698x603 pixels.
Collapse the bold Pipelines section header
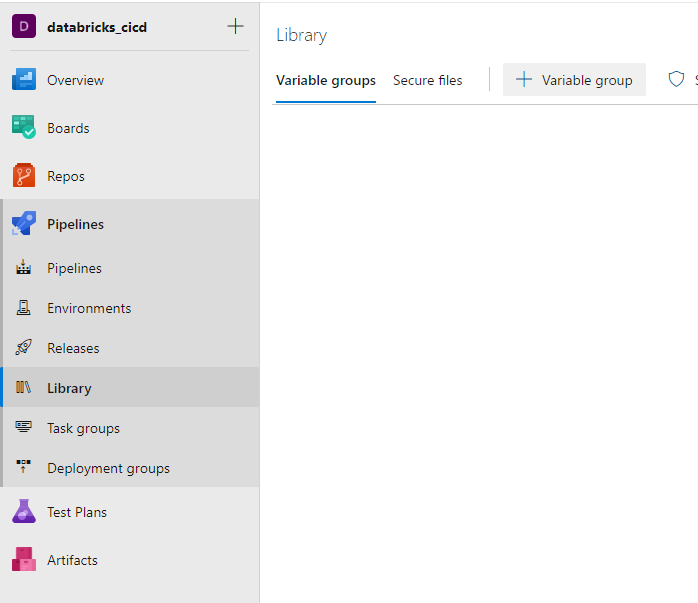pos(75,224)
